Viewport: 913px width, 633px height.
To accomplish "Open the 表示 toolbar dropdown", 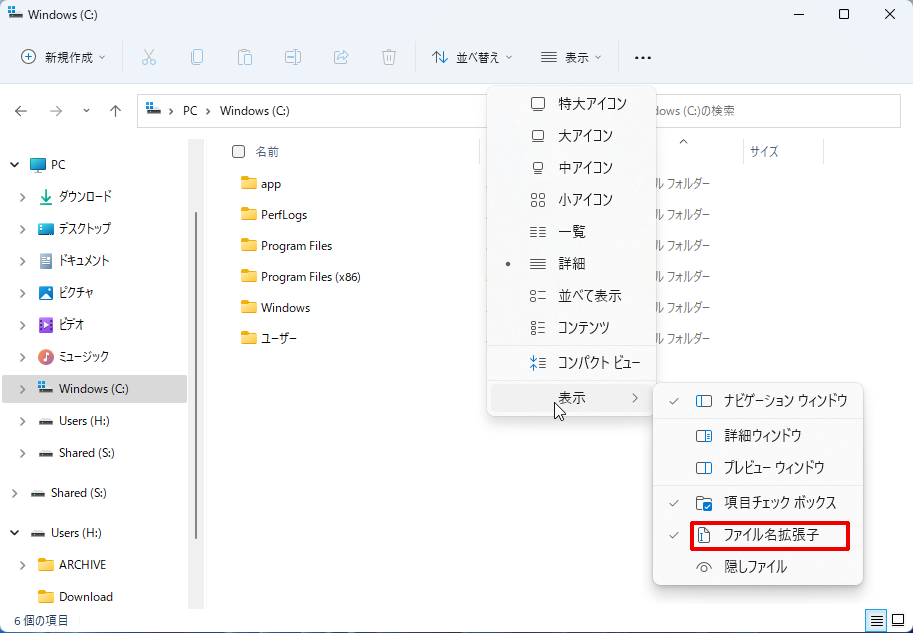I will click(x=571, y=58).
